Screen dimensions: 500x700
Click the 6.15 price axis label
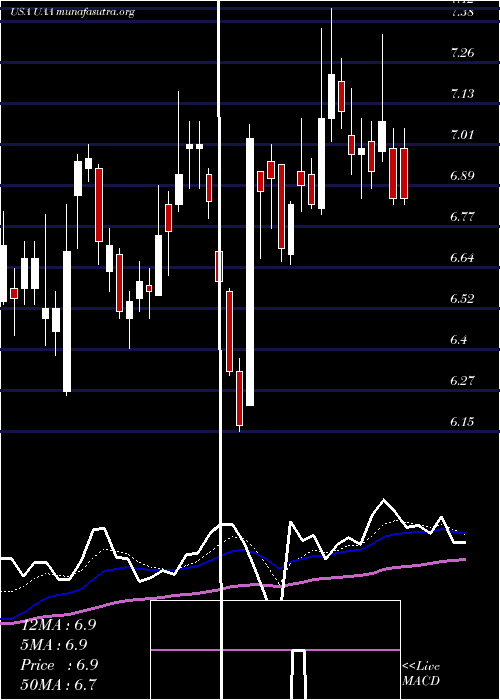click(x=462, y=422)
